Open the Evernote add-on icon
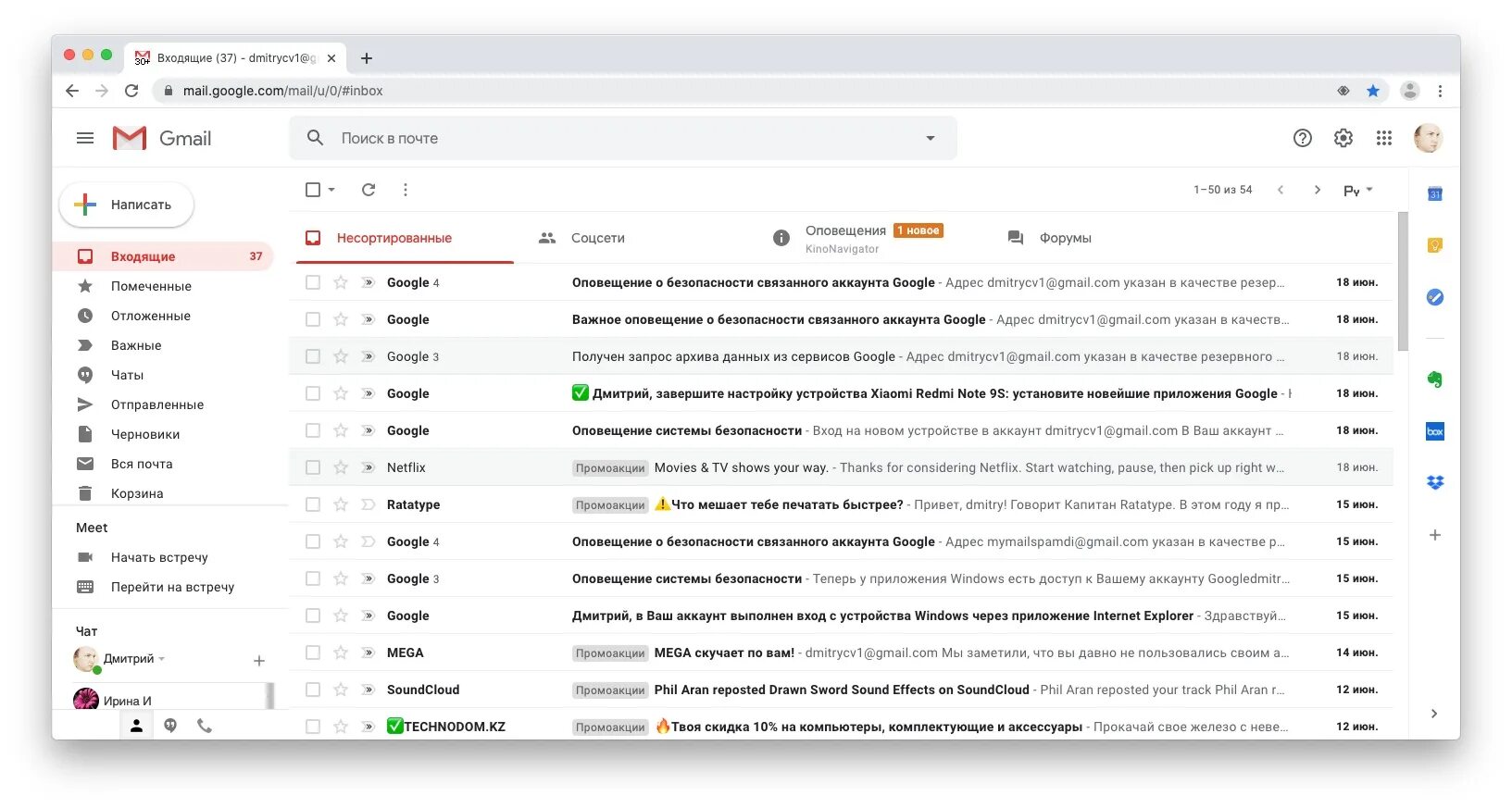 click(1435, 379)
